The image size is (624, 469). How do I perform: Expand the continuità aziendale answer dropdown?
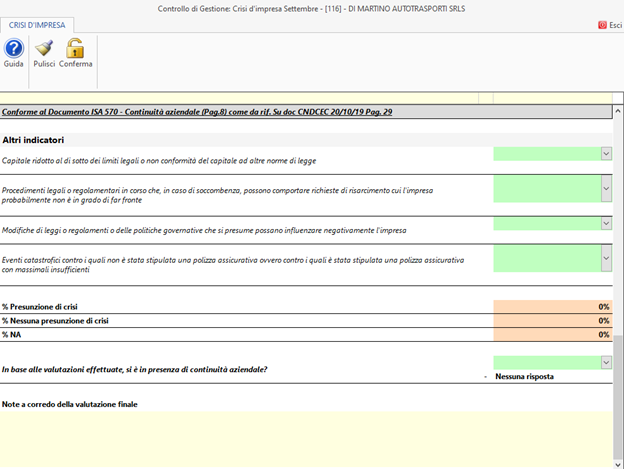[x=606, y=362]
